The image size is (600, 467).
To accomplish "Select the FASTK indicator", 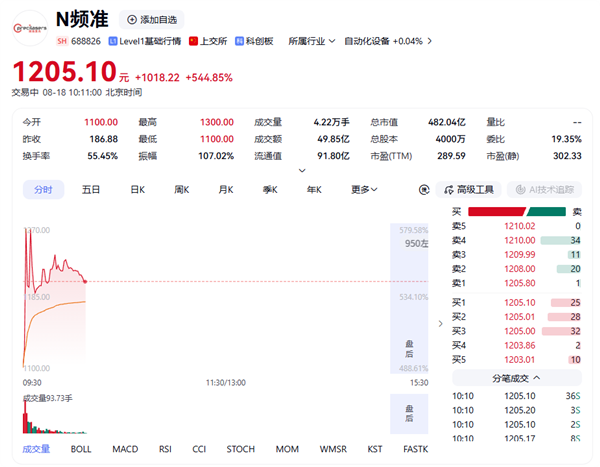I will click(416, 449).
